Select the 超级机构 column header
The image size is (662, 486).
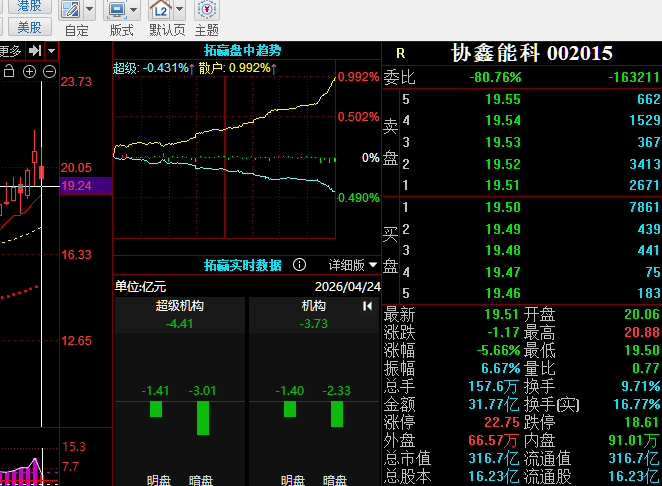point(179,306)
